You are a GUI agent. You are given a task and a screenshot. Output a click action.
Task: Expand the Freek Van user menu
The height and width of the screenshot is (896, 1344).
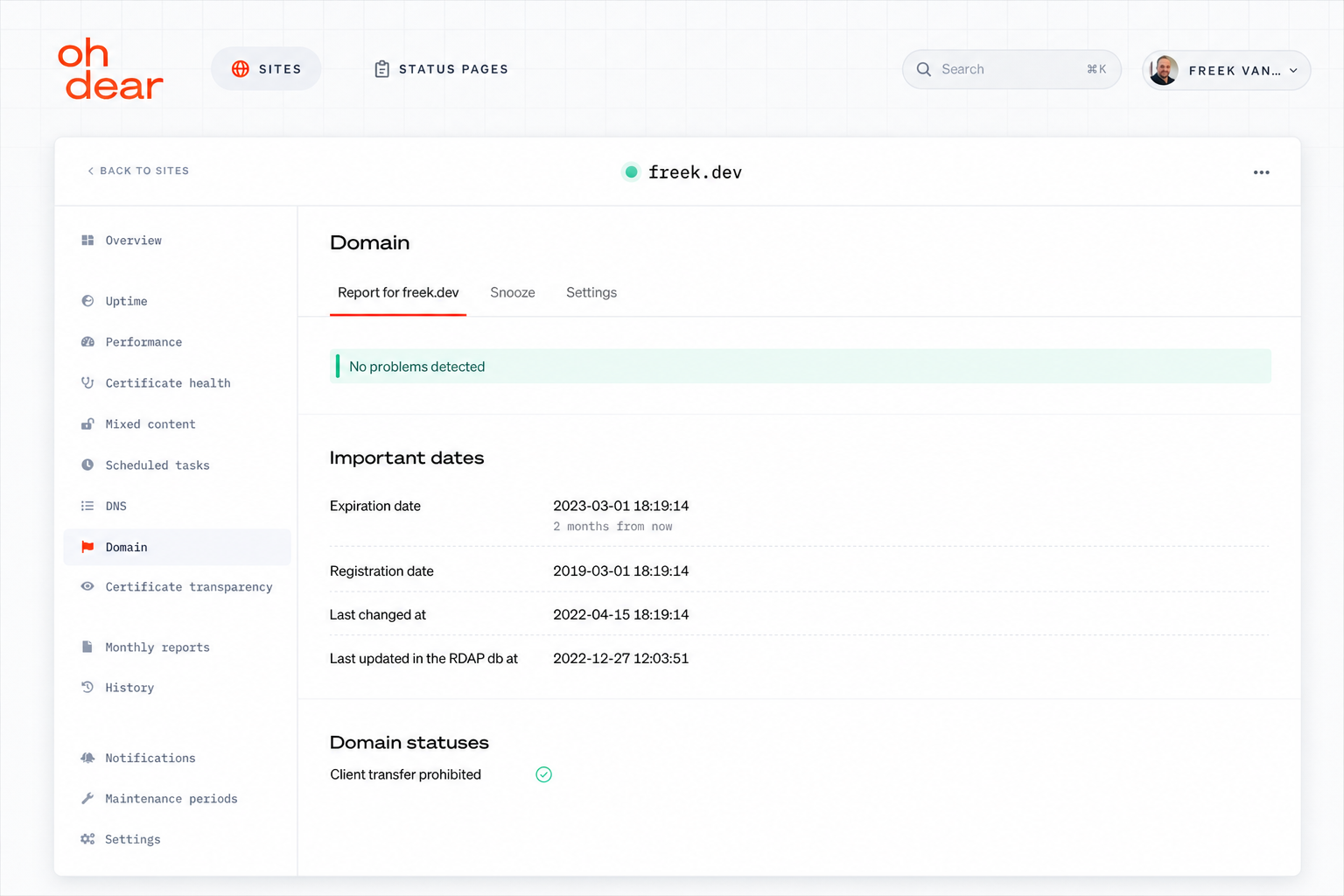(x=1226, y=70)
